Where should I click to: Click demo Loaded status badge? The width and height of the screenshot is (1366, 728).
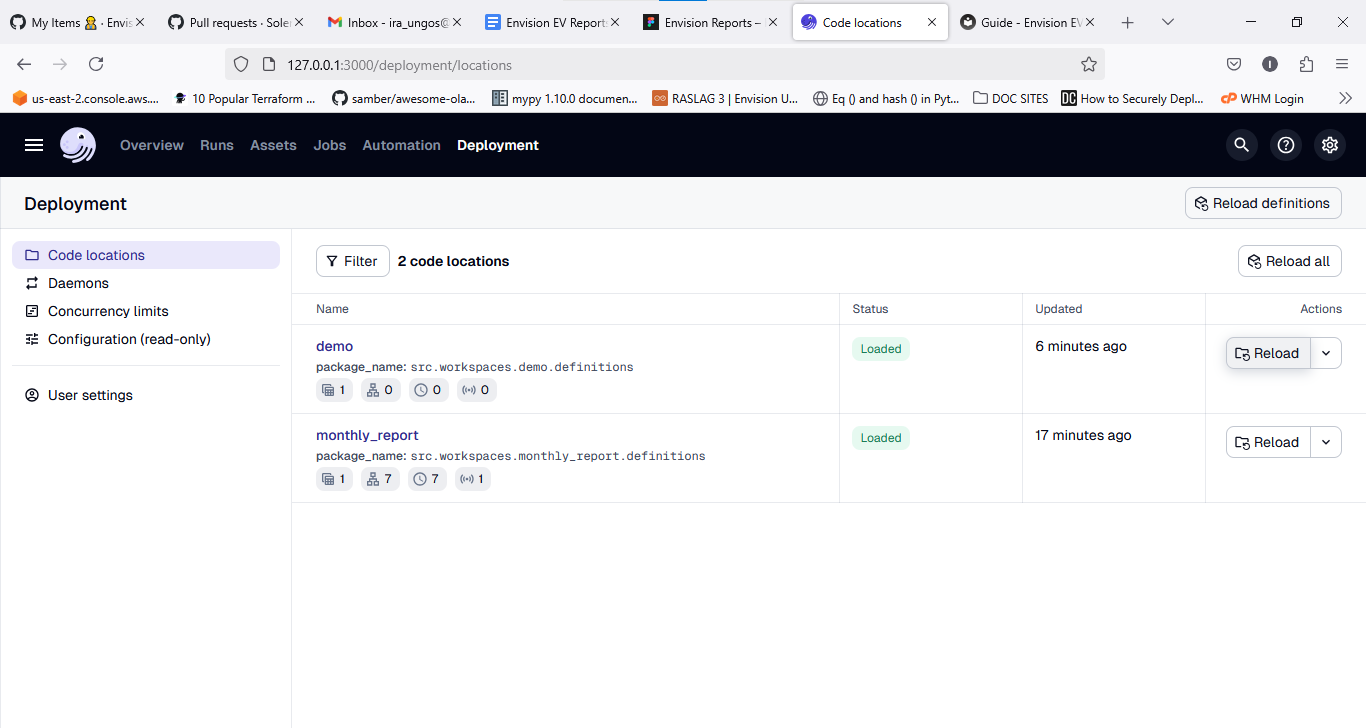881,349
